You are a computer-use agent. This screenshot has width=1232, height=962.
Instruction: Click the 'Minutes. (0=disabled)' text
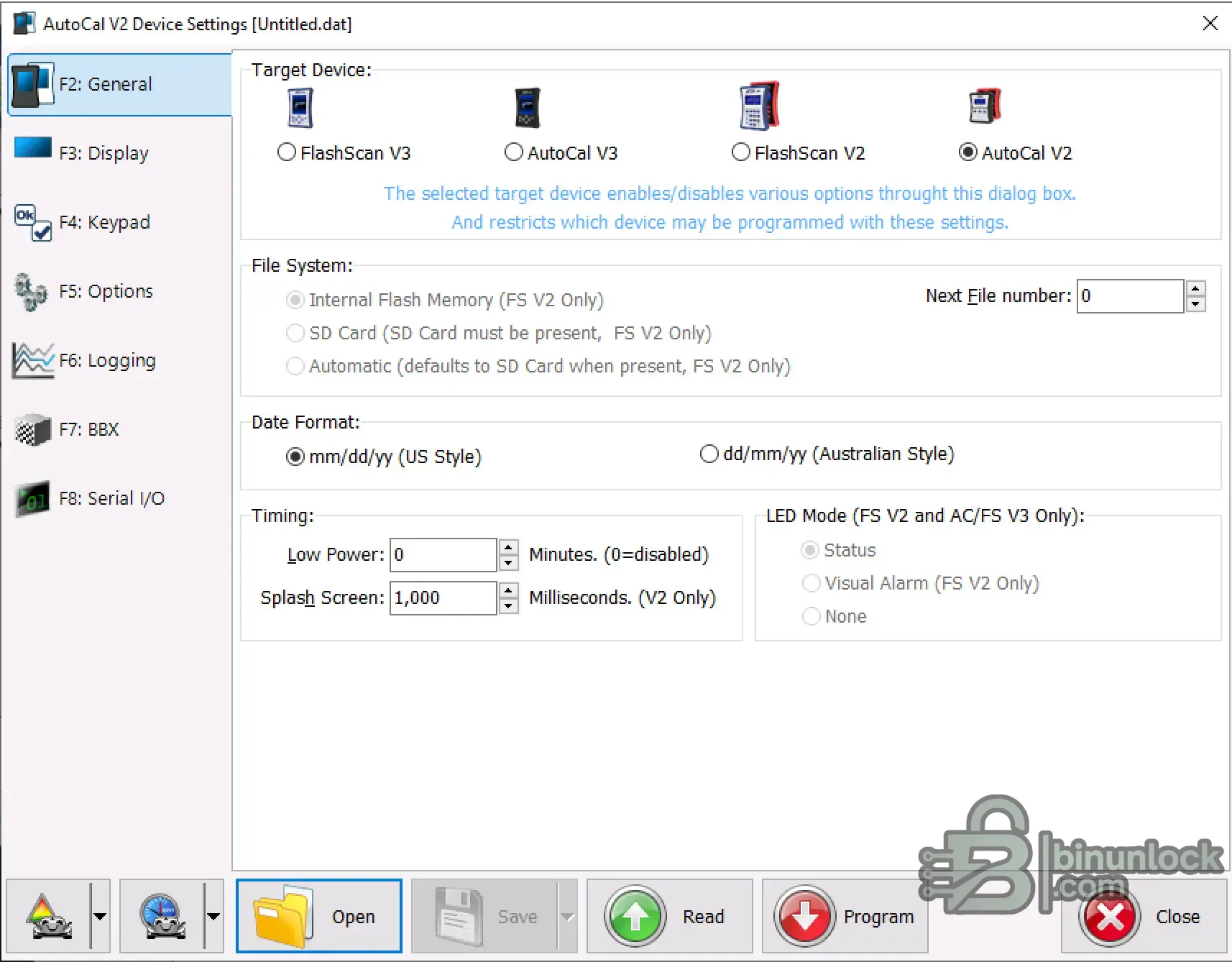coord(619,554)
